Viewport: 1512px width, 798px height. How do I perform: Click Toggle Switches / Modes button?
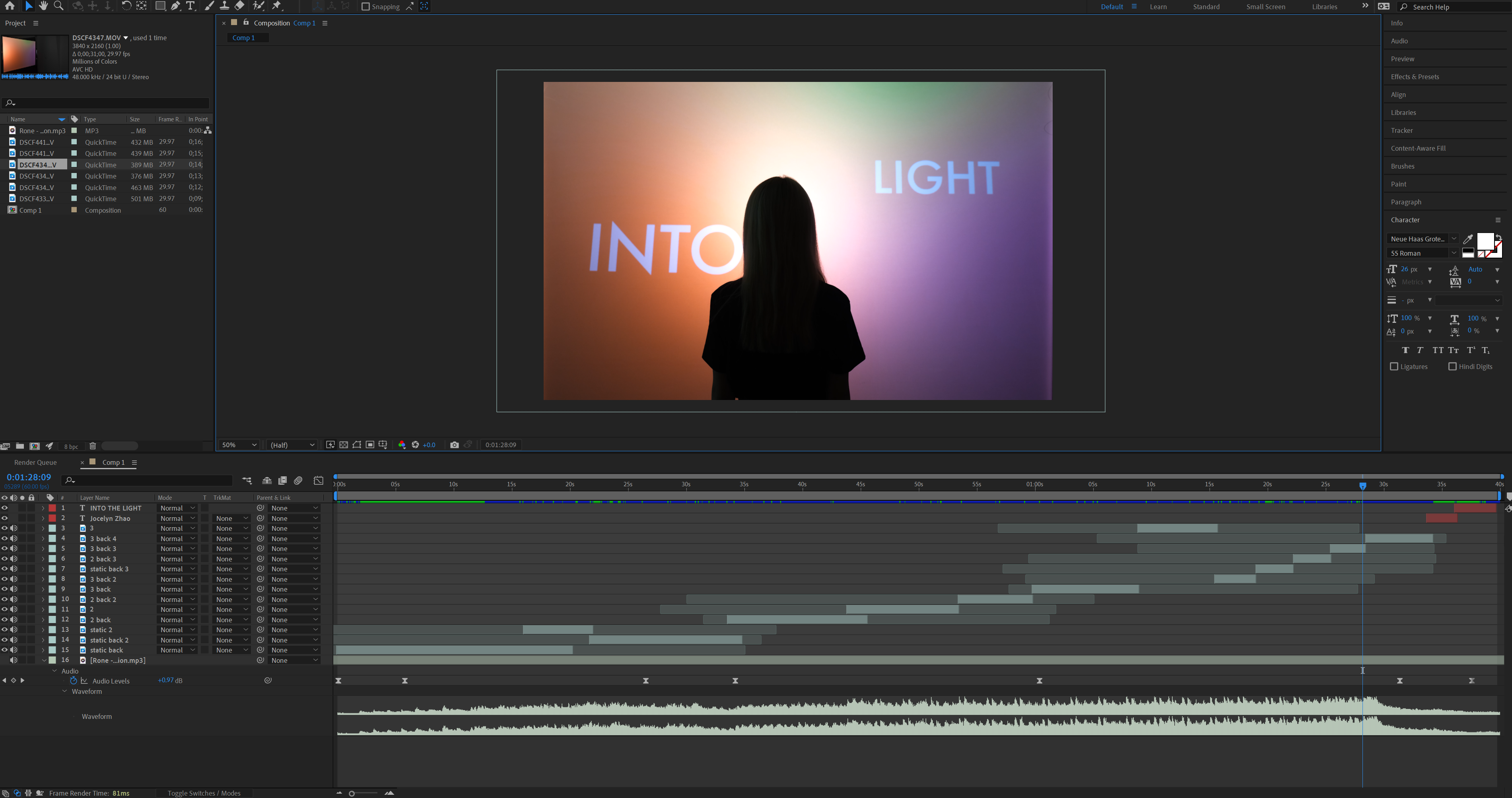204,793
